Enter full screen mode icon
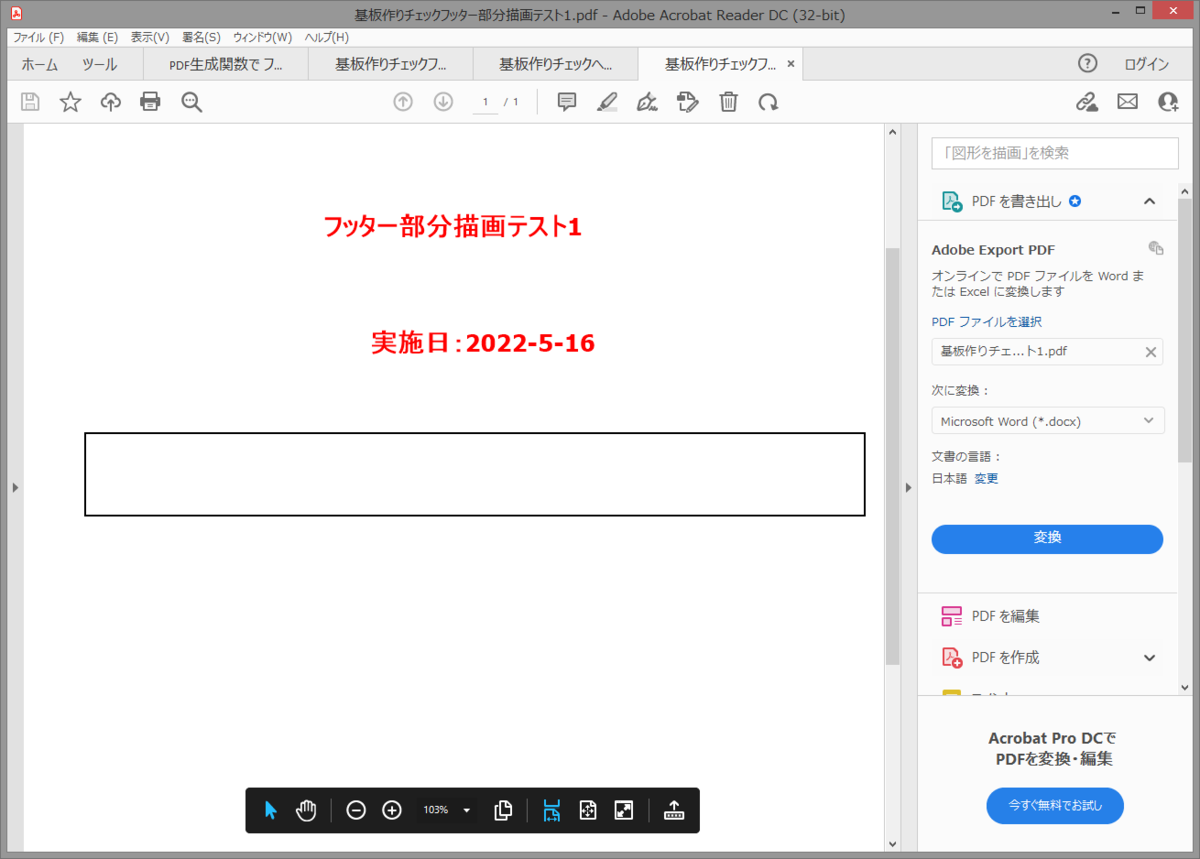1200x859 pixels. 624,810
